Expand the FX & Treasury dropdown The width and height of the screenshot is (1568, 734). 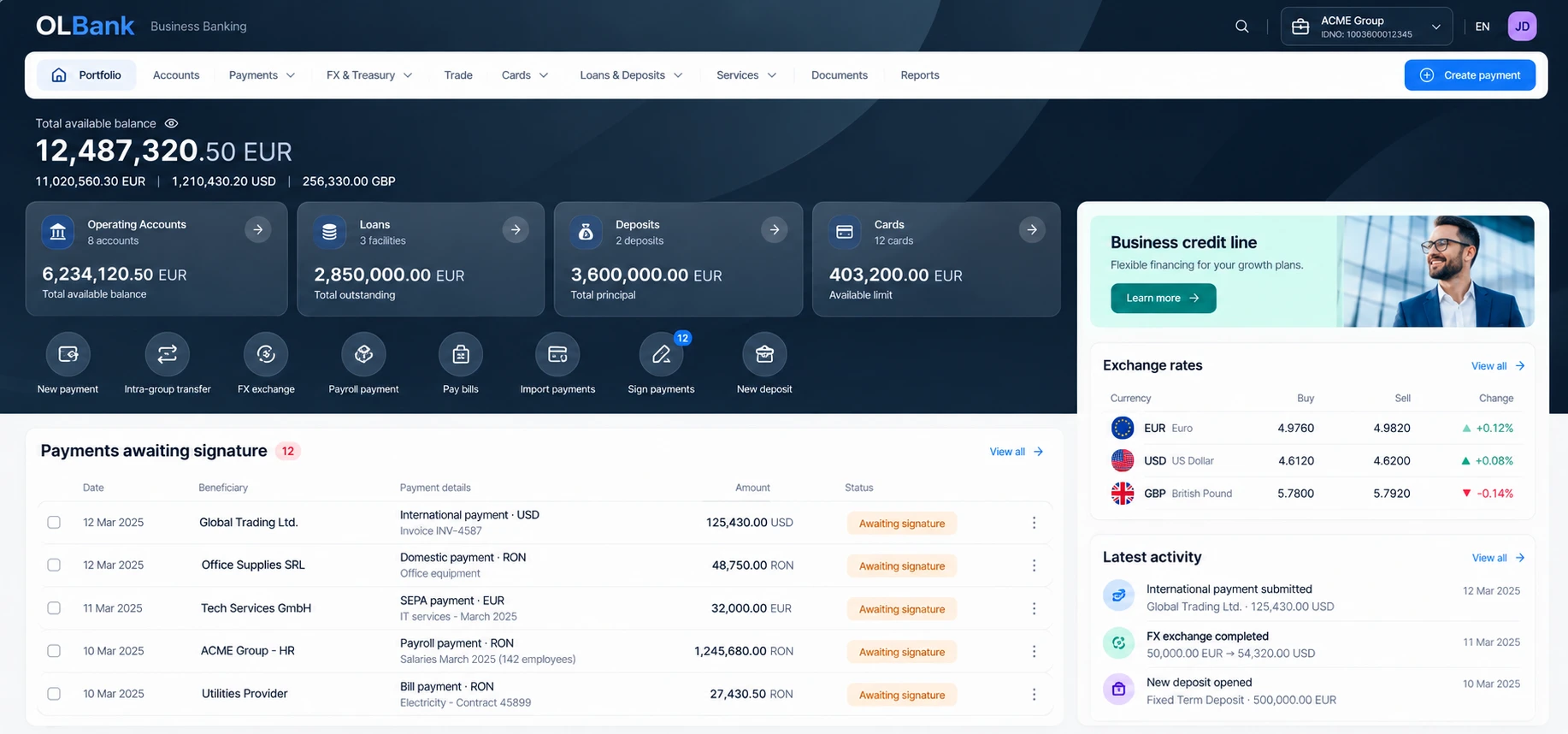[x=369, y=75]
